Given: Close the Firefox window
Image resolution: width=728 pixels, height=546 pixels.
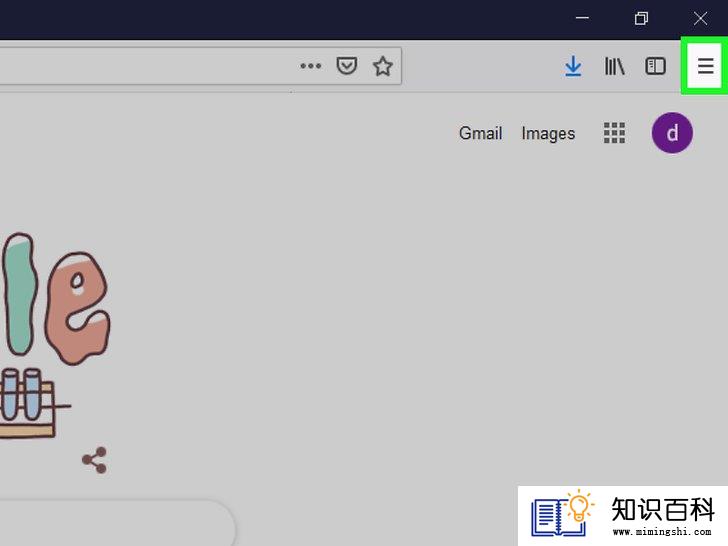Looking at the screenshot, I should 700,19.
